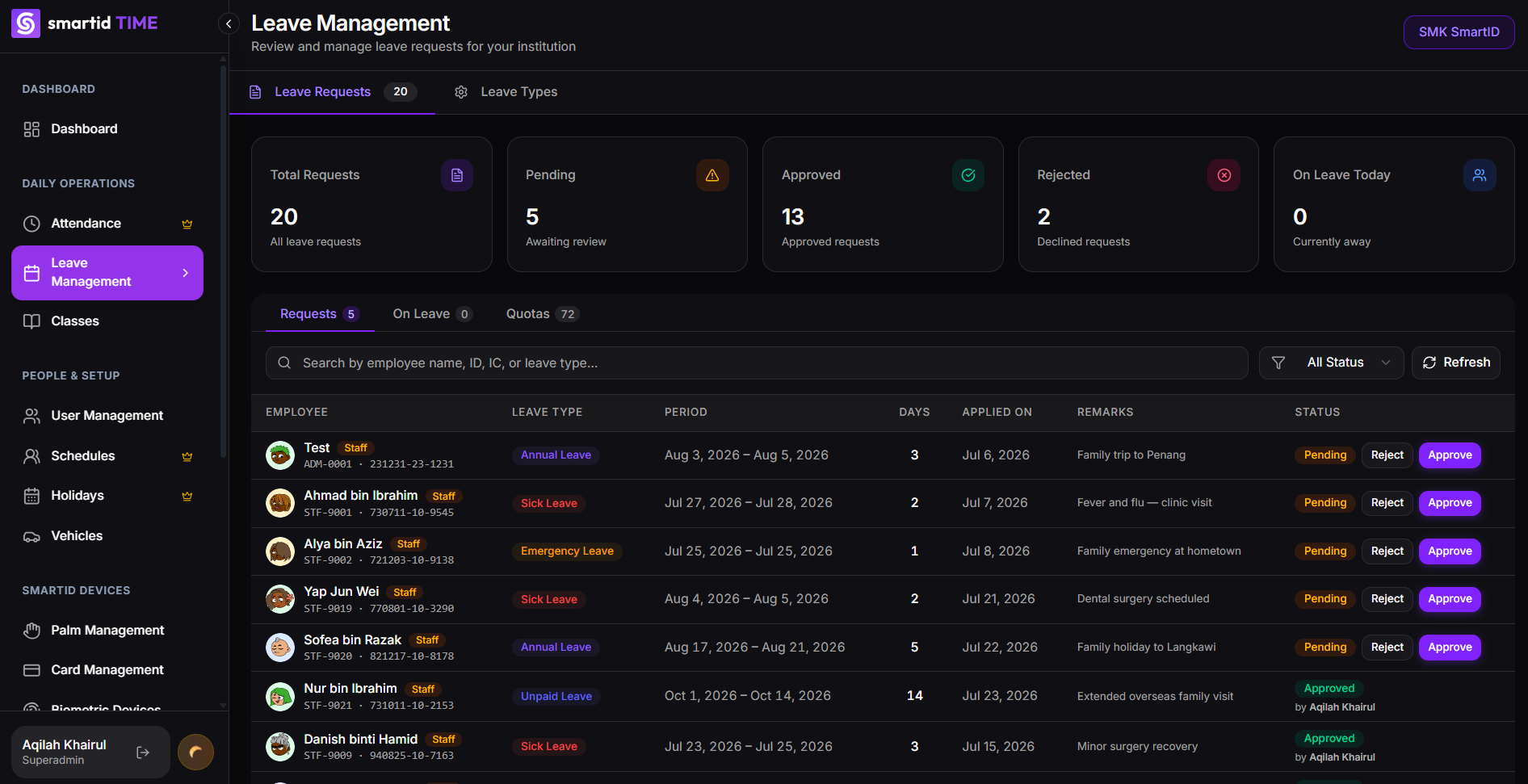Click Danish binti Hamid's Sick Leave tag
The width and height of the screenshot is (1528, 784).
[x=549, y=747]
